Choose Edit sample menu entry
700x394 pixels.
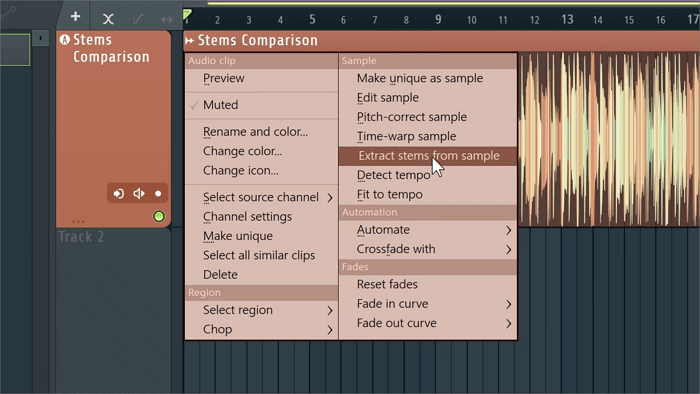[428, 97]
